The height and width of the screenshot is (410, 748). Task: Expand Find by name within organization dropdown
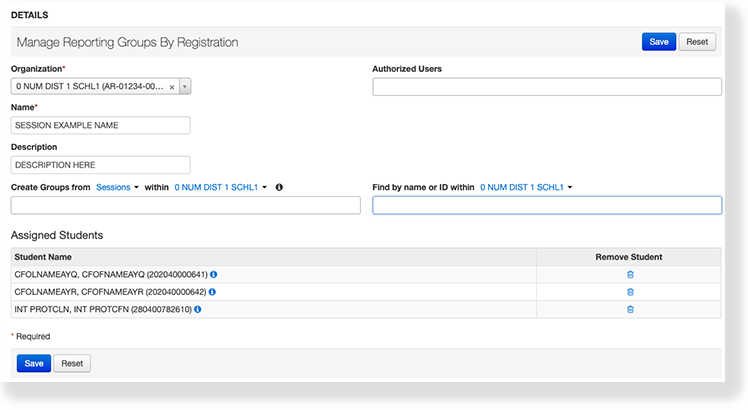[x=526, y=187]
